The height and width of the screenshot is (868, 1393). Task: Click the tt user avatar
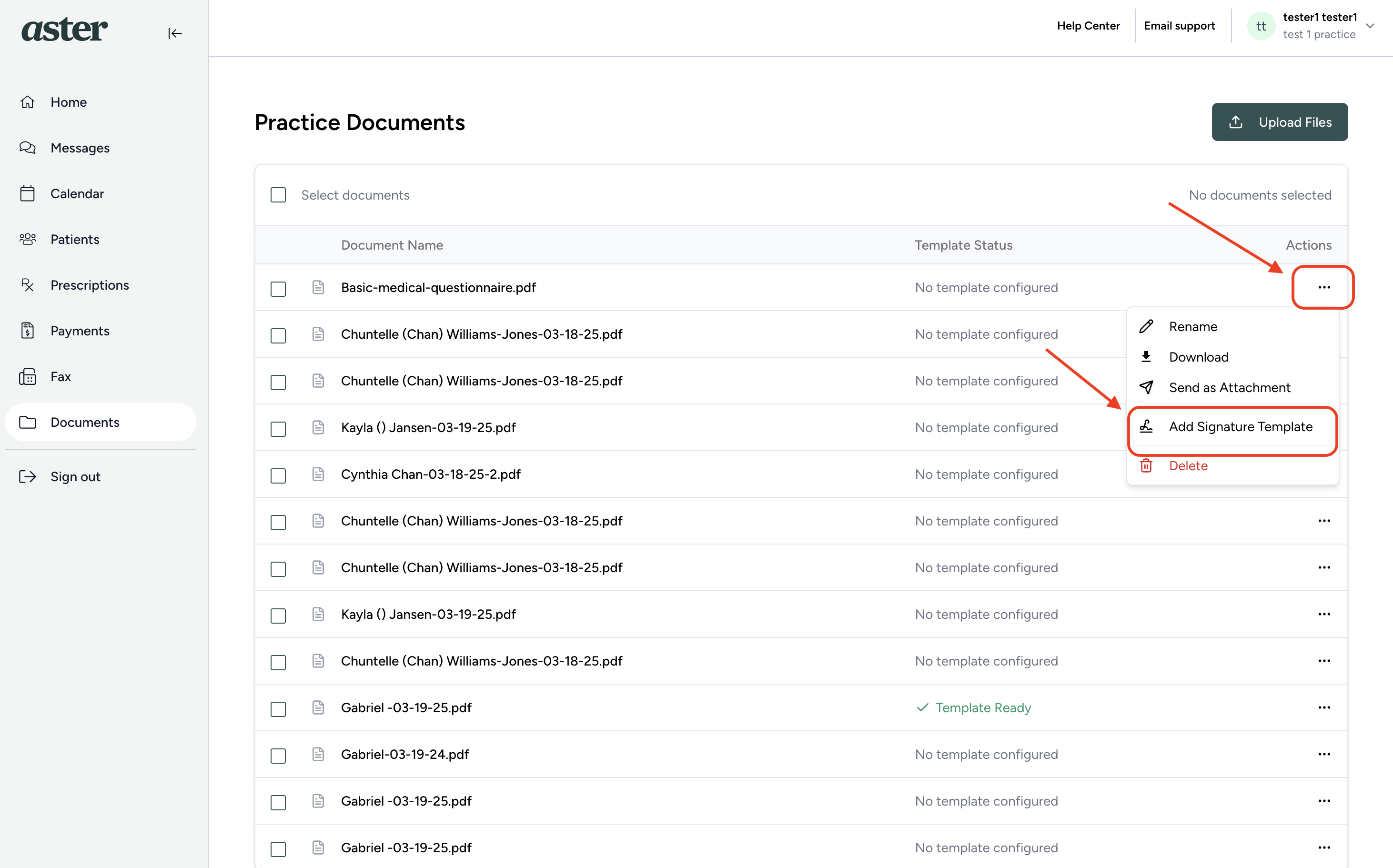[x=1261, y=26]
